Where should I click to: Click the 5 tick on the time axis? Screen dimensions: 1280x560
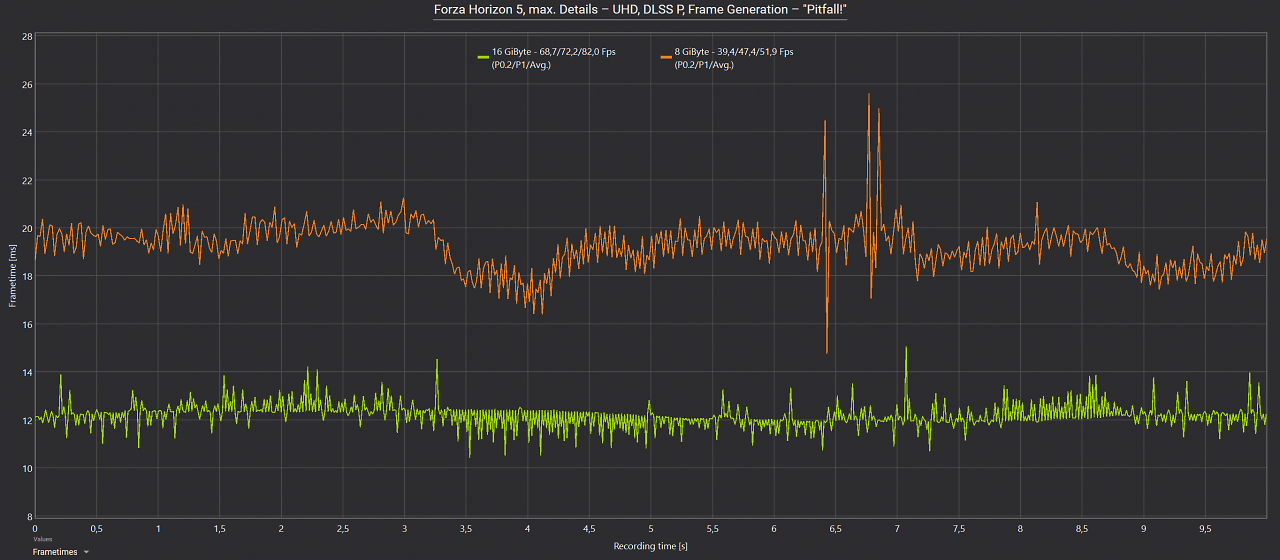(651, 527)
